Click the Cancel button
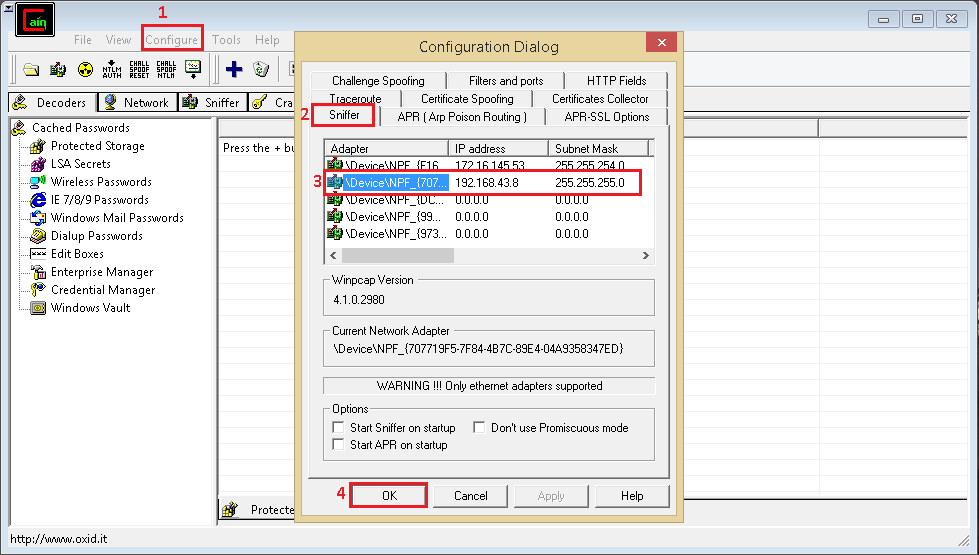Screen dimensions: 979x555 470,496
